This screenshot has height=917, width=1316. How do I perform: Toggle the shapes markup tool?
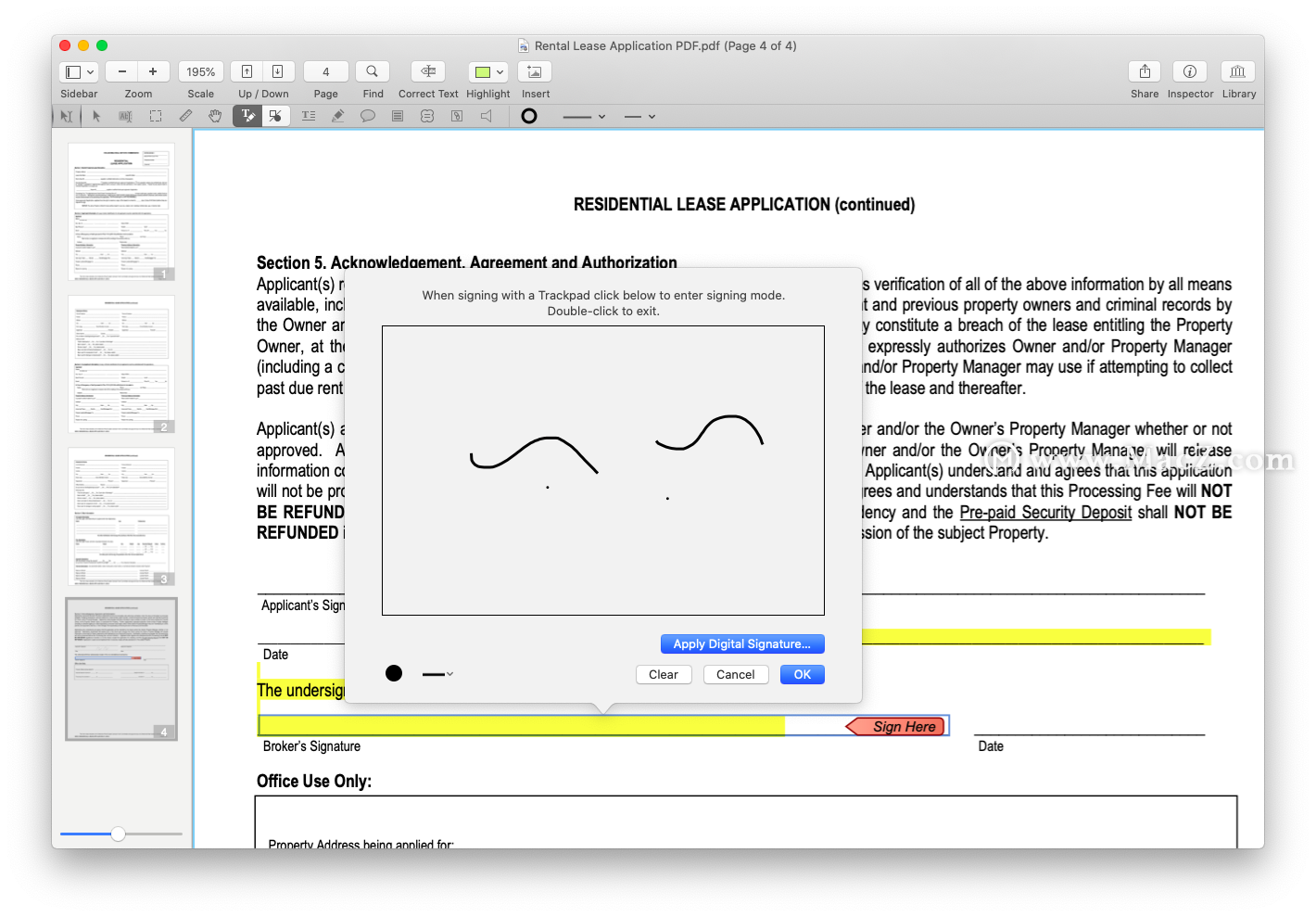275,116
